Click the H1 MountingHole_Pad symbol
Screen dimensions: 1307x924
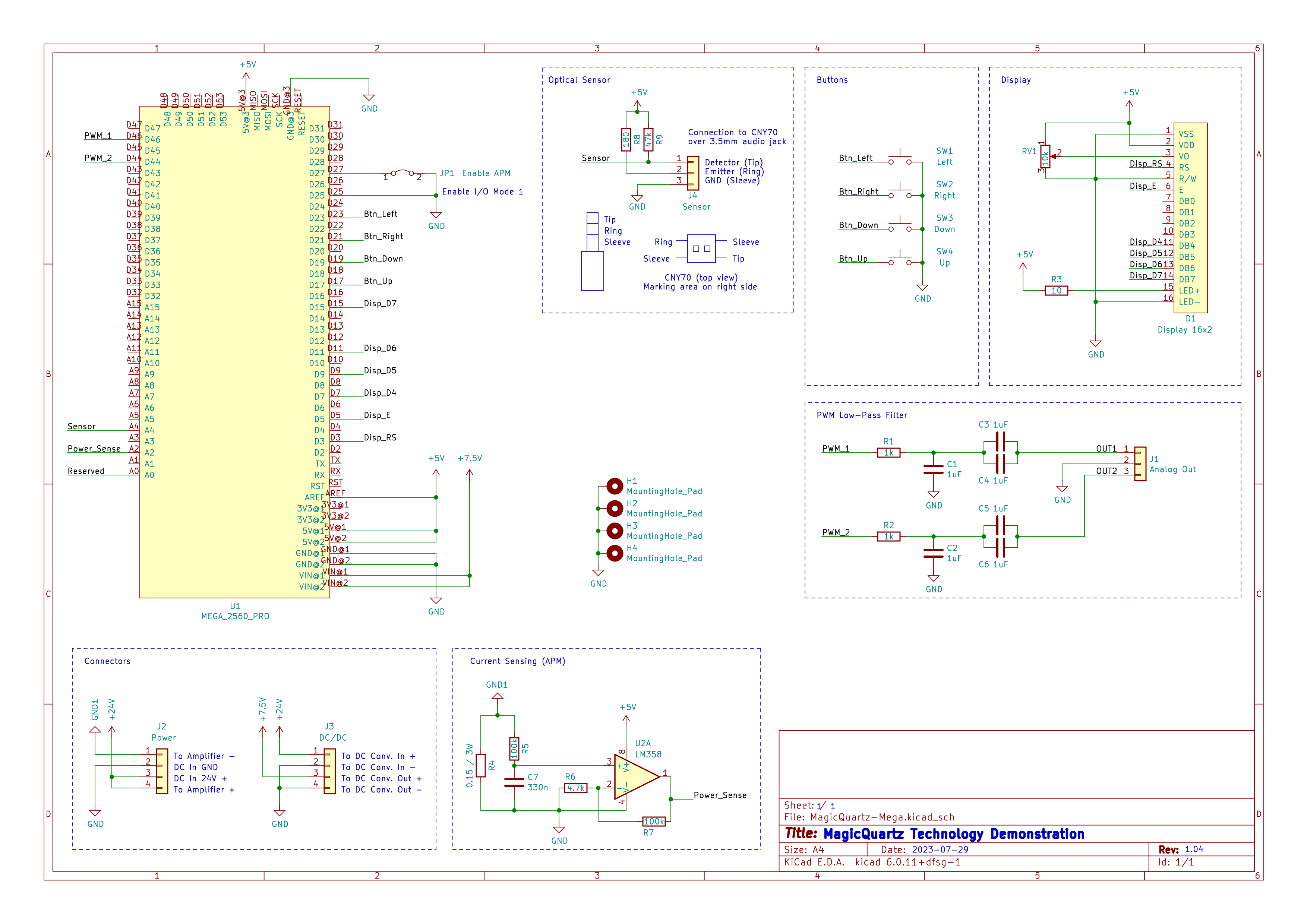(615, 487)
